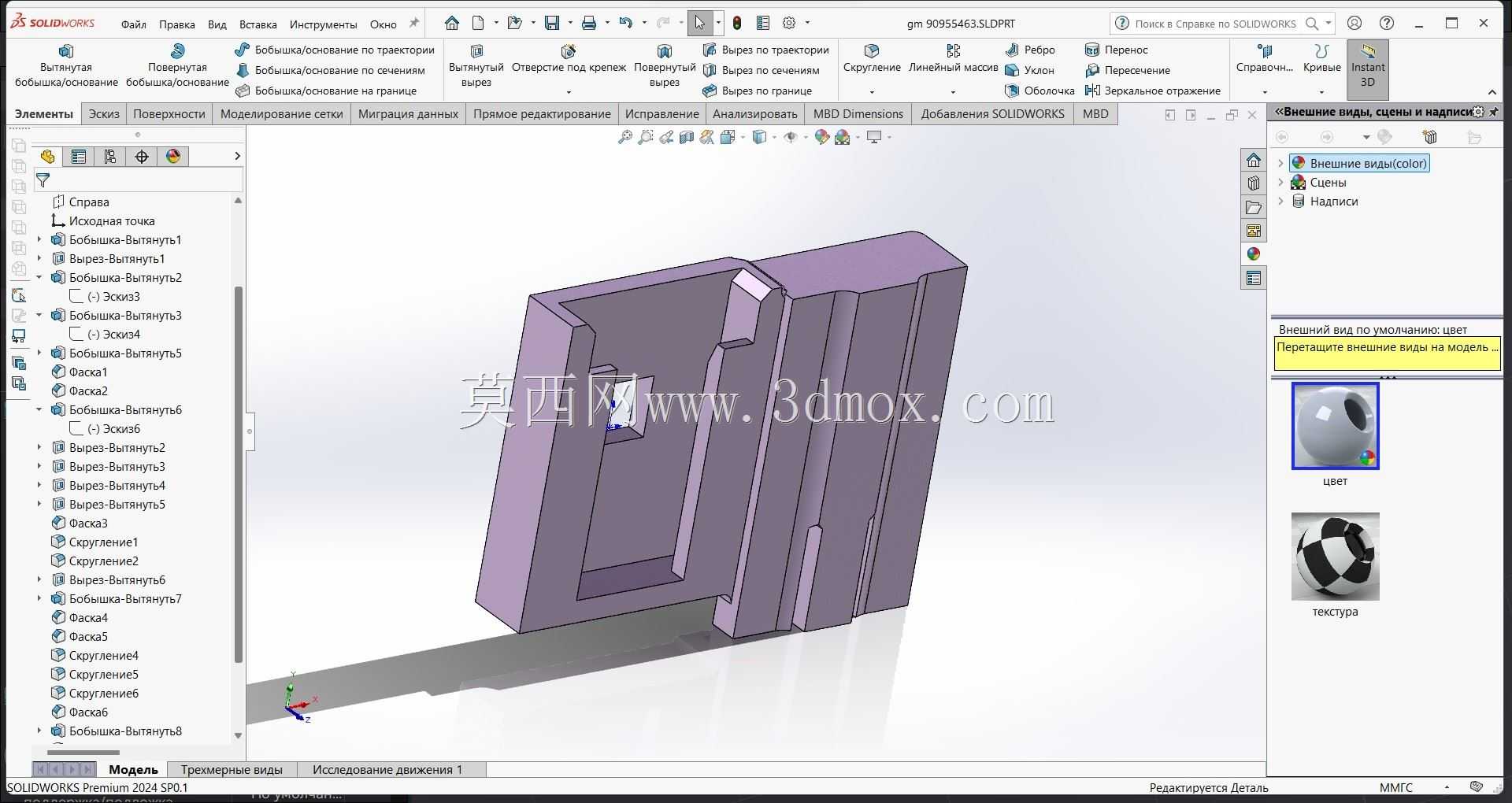Open the Инструменты menu
The height and width of the screenshot is (803, 1512).
click(323, 24)
